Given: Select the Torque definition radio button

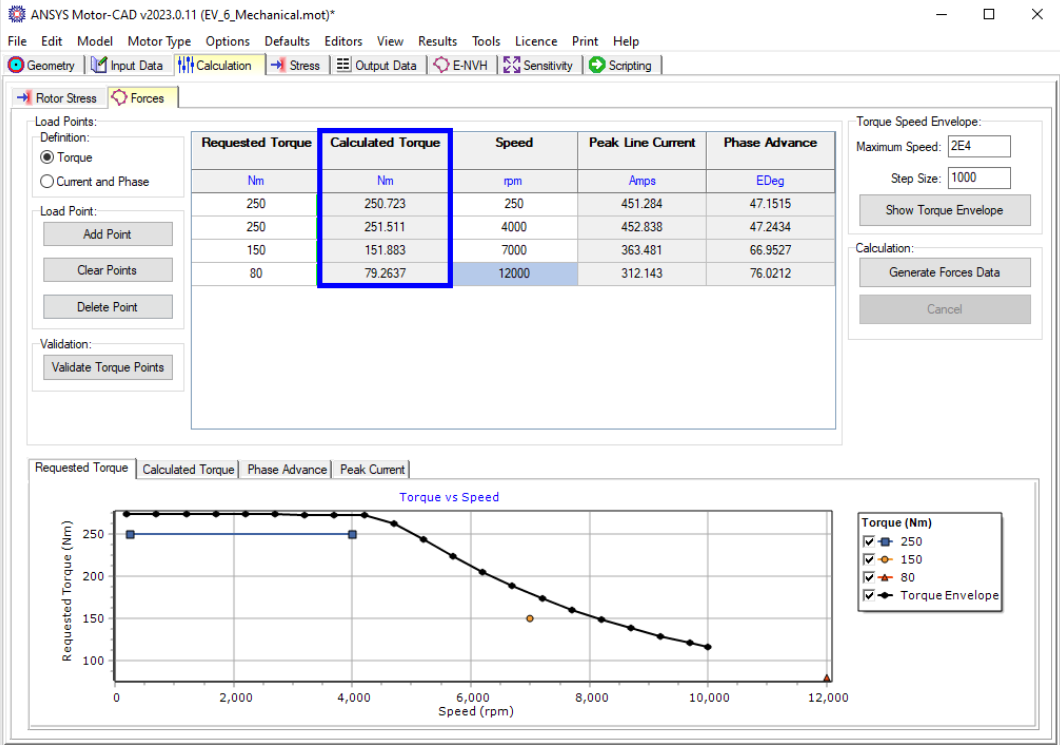Looking at the screenshot, I should coord(47,158).
